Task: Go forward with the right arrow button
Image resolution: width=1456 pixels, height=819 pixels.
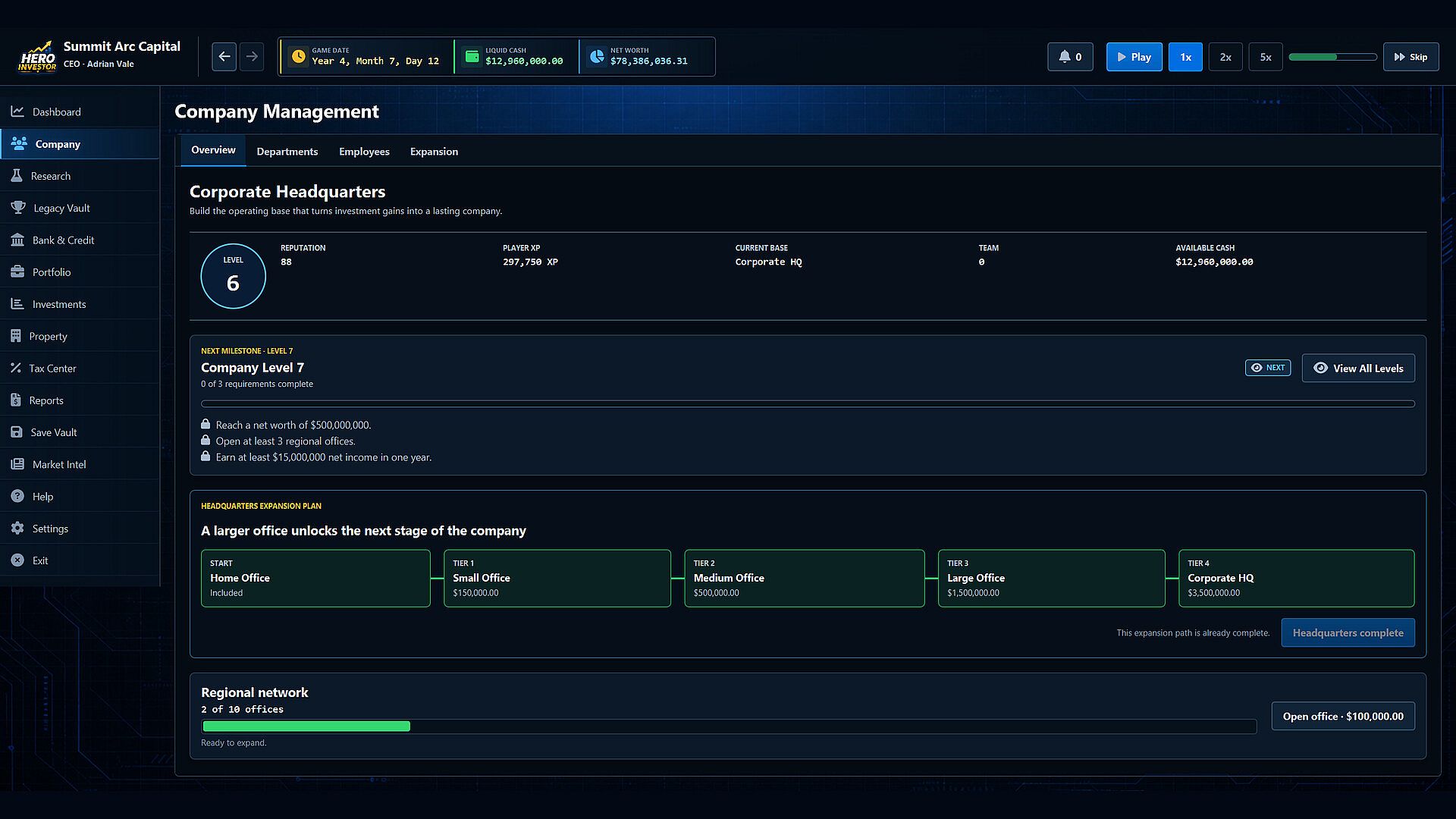Action: click(252, 57)
